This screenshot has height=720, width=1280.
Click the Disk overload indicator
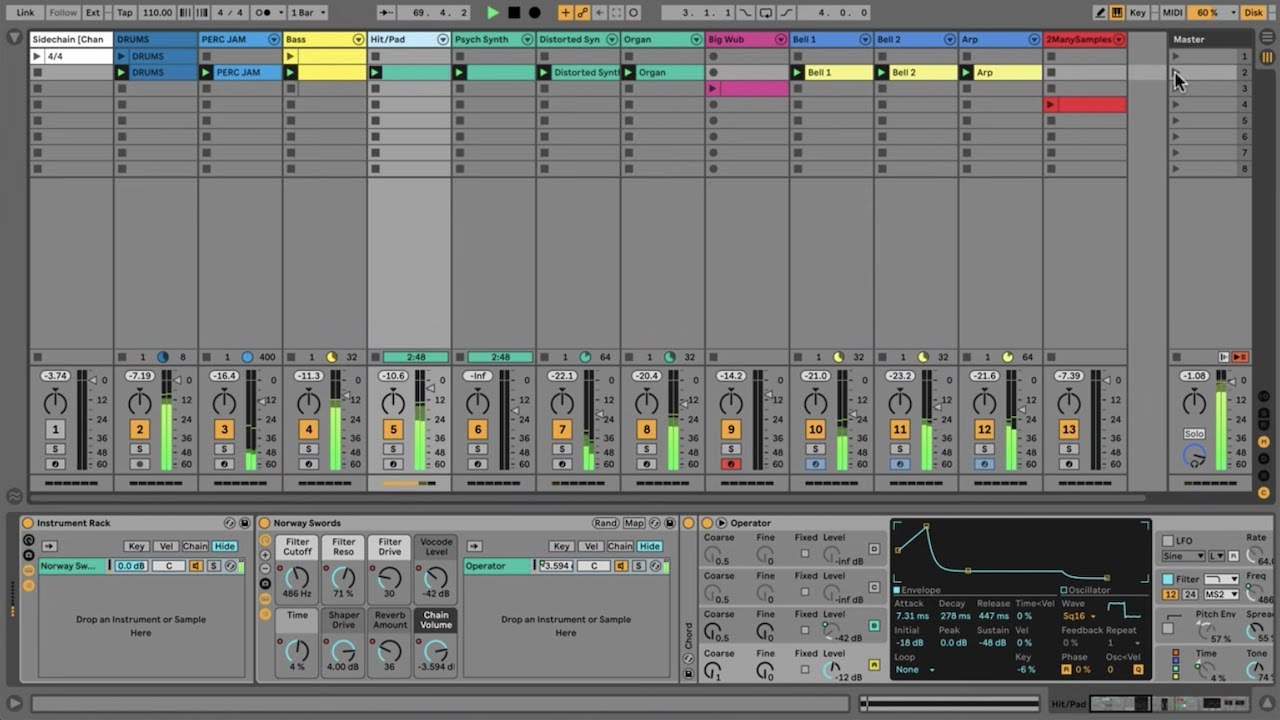1253,13
